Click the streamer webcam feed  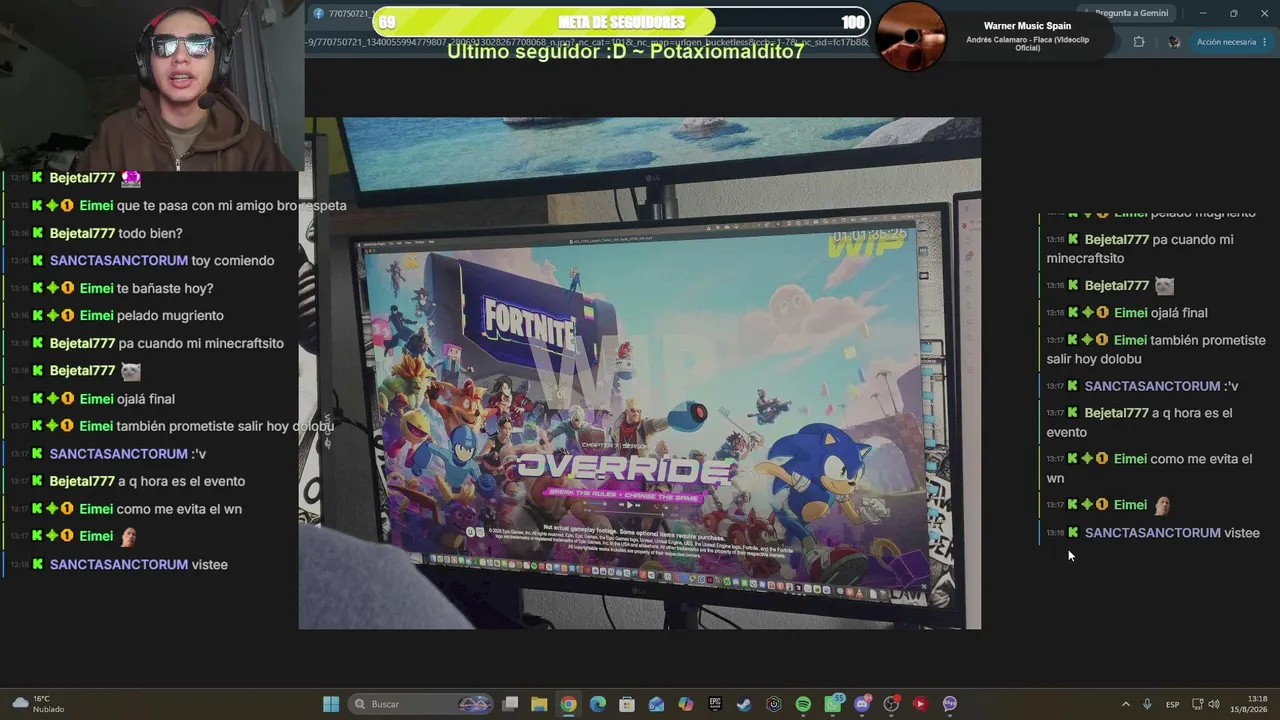click(152, 86)
